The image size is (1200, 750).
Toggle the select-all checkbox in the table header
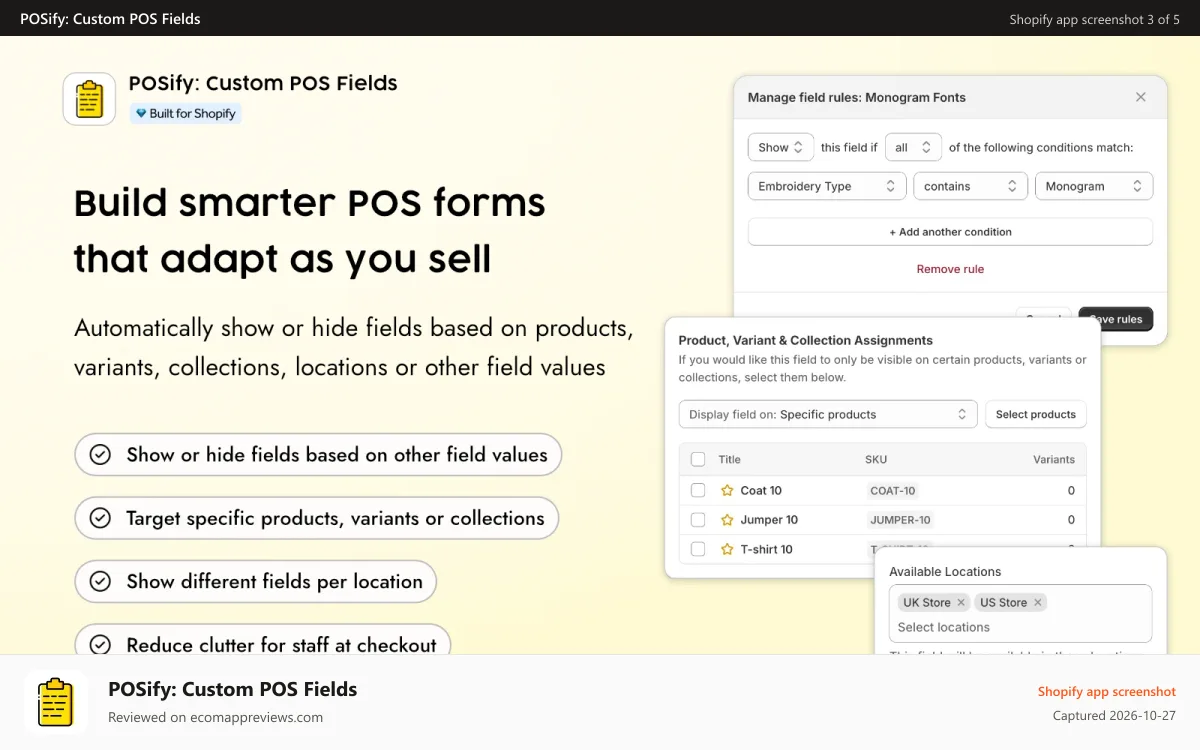point(698,459)
